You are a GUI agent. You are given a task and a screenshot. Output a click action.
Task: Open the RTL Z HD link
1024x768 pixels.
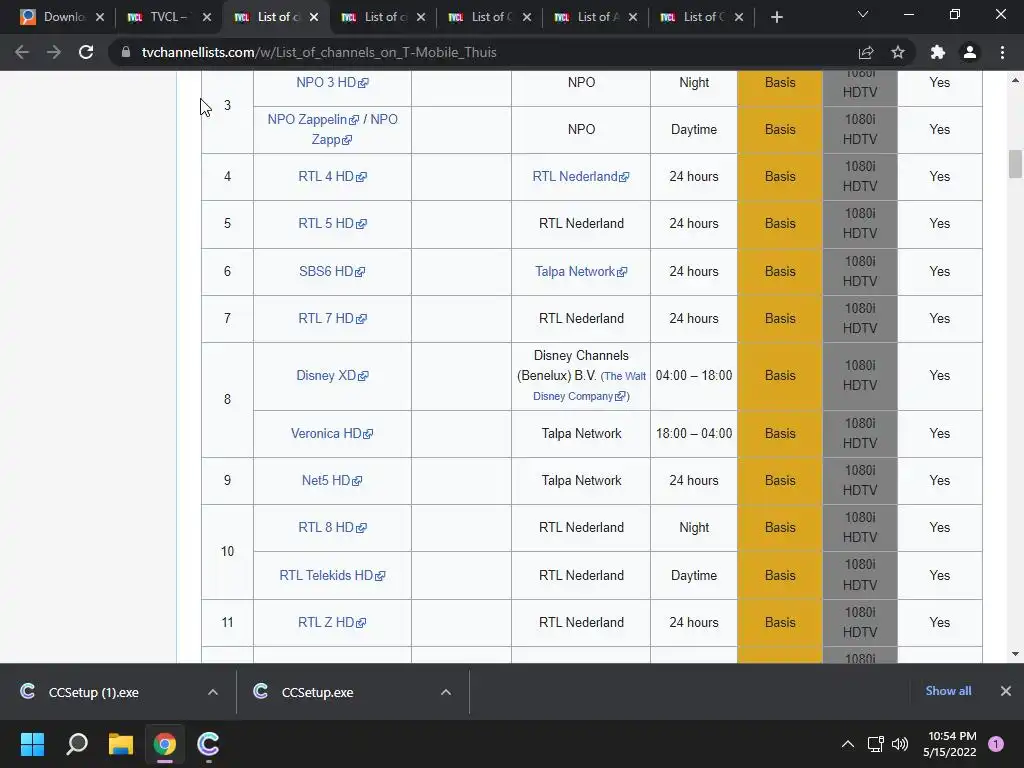(x=332, y=622)
